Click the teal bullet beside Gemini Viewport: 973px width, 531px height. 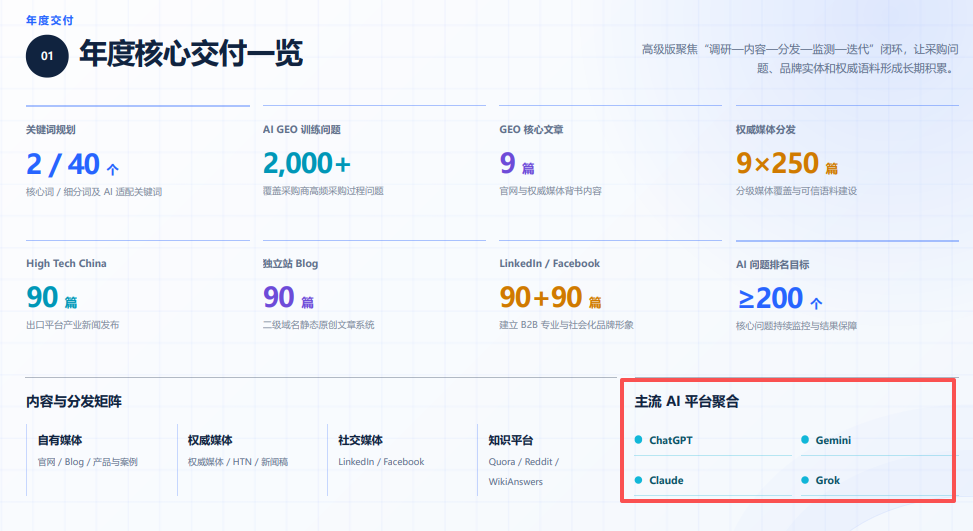pyautogui.click(x=805, y=440)
